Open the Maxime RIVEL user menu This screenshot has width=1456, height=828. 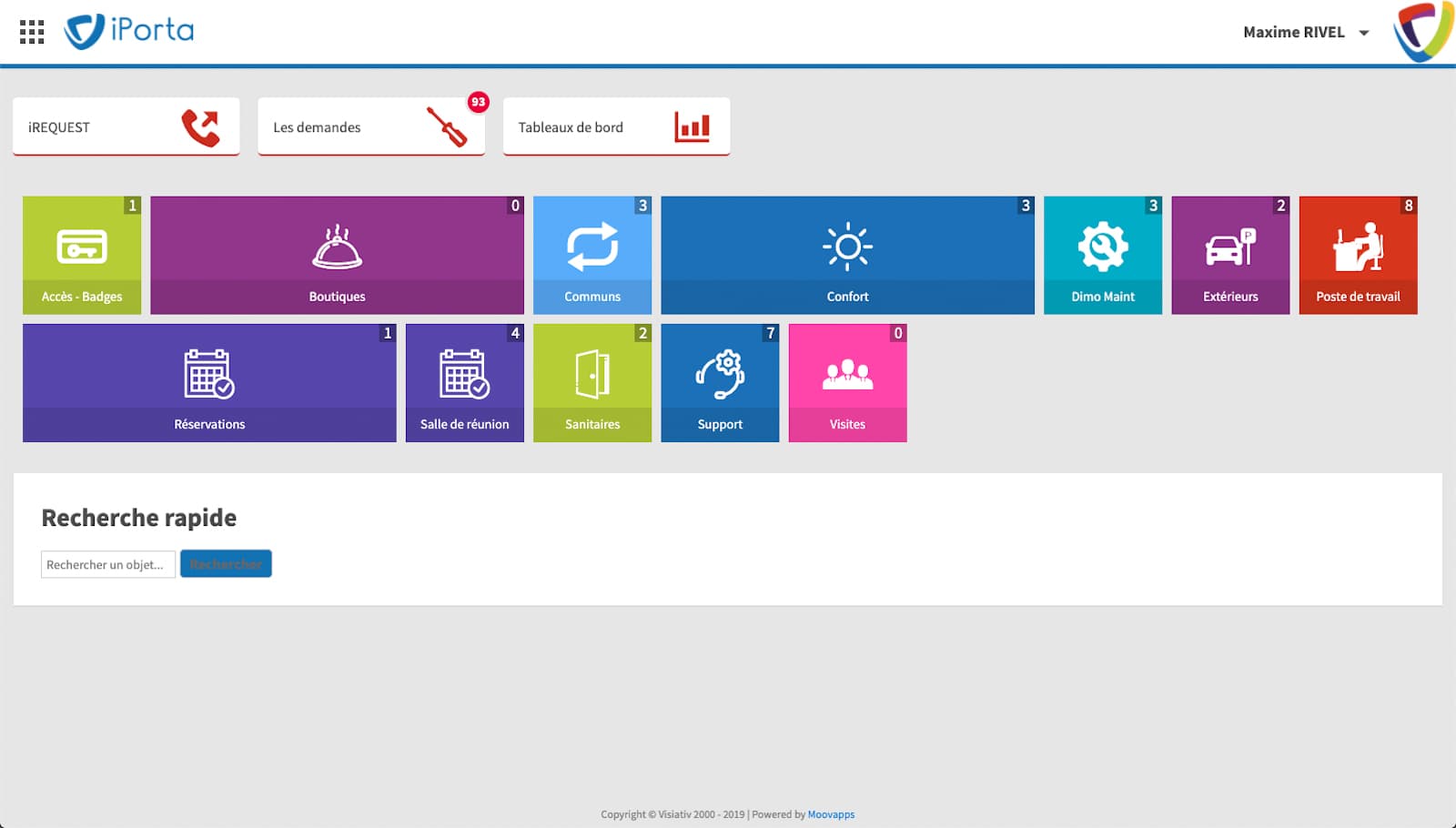(1306, 33)
